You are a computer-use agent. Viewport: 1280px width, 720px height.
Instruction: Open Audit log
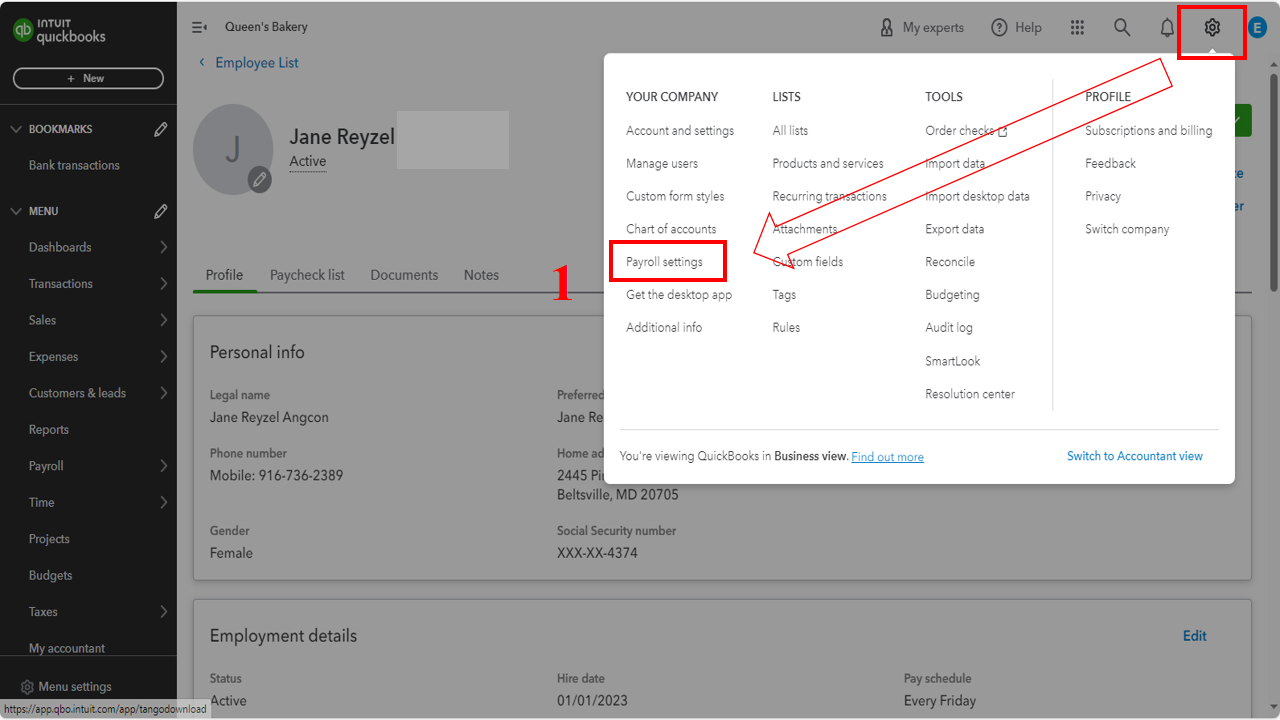pyautogui.click(x=949, y=328)
